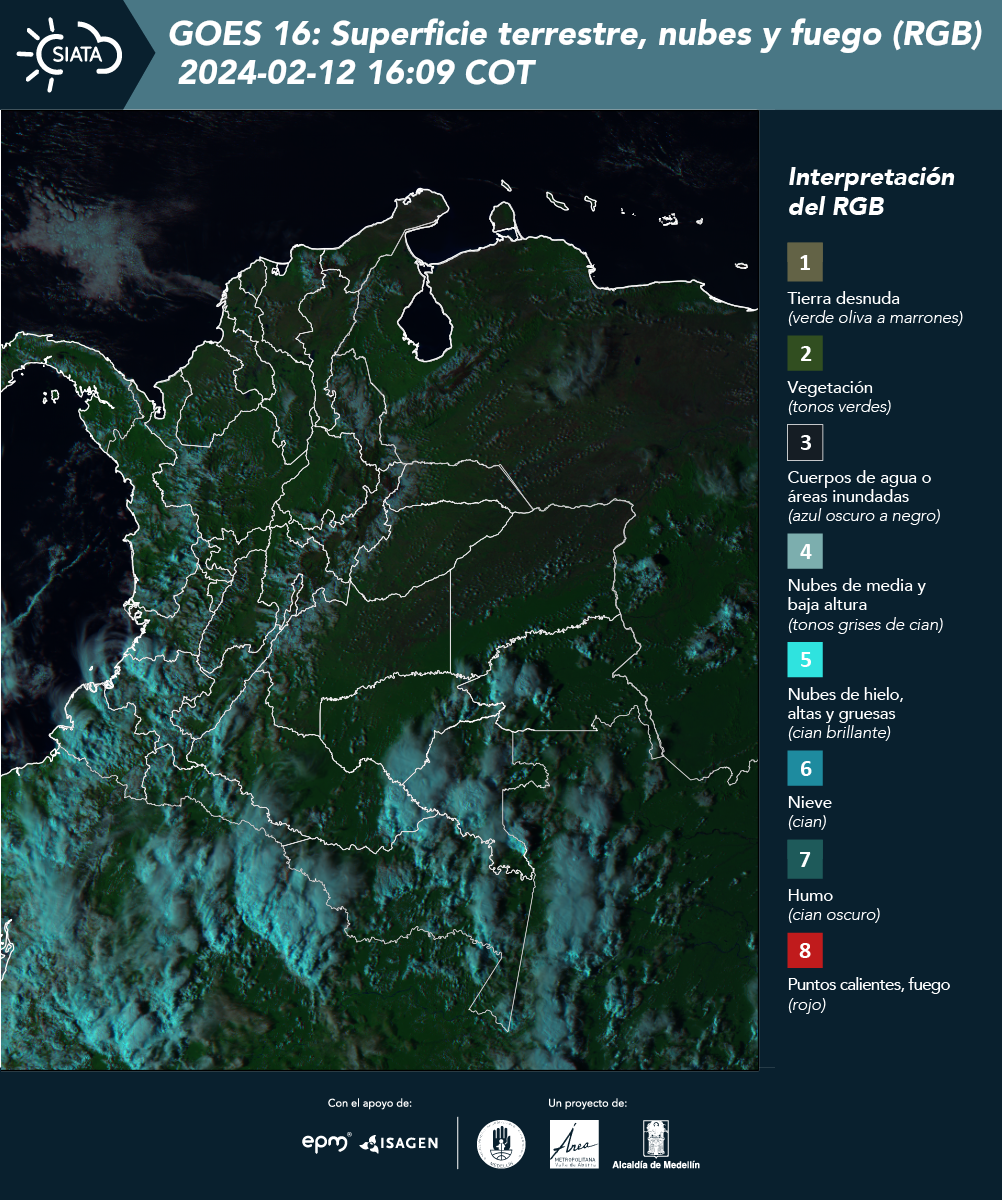This screenshot has width=1002, height=1200.
Task: Click the note "(cian brillante)"
Action: click(839, 733)
